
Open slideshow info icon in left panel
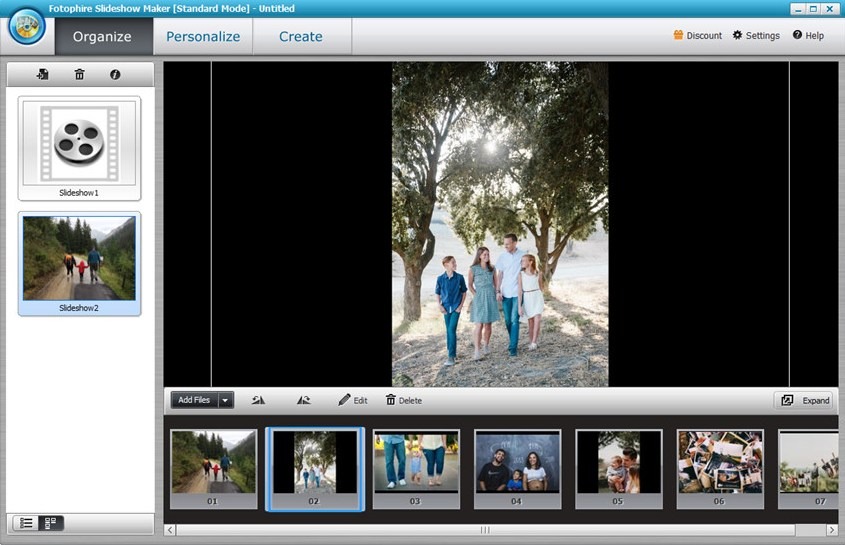(115, 74)
